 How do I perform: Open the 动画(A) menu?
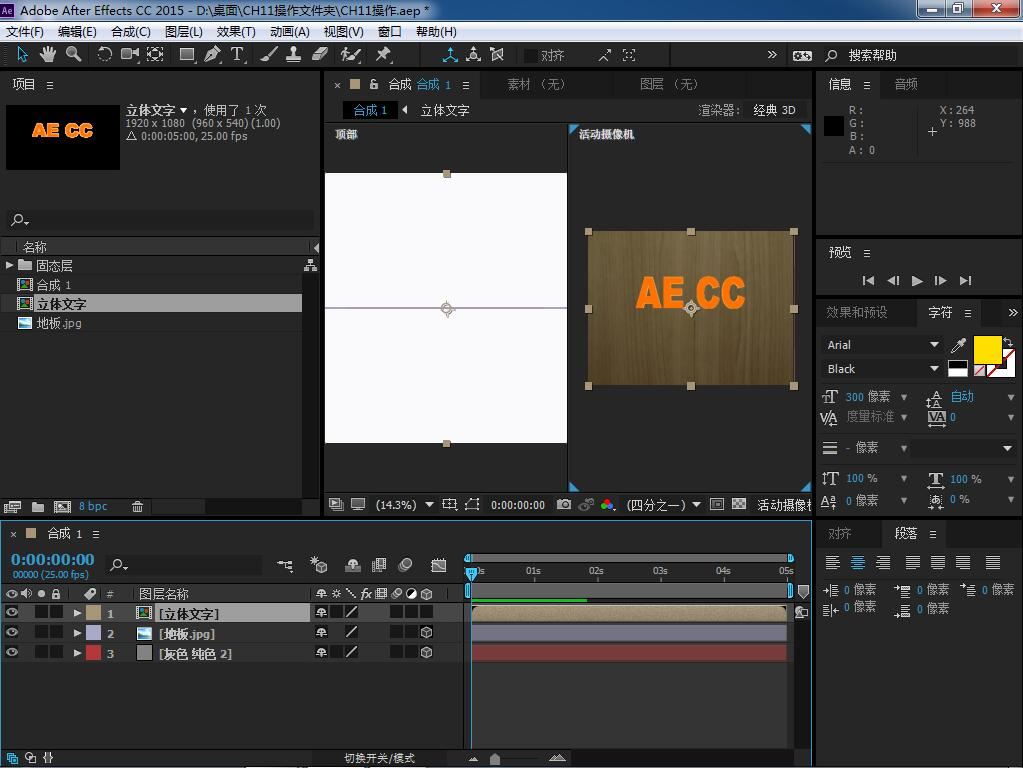click(x=290, y=32)
